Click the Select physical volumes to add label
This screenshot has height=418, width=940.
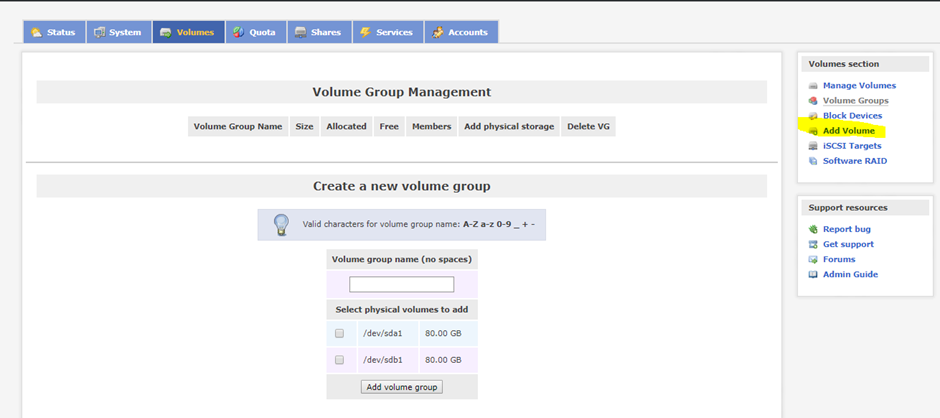point(402,309)
